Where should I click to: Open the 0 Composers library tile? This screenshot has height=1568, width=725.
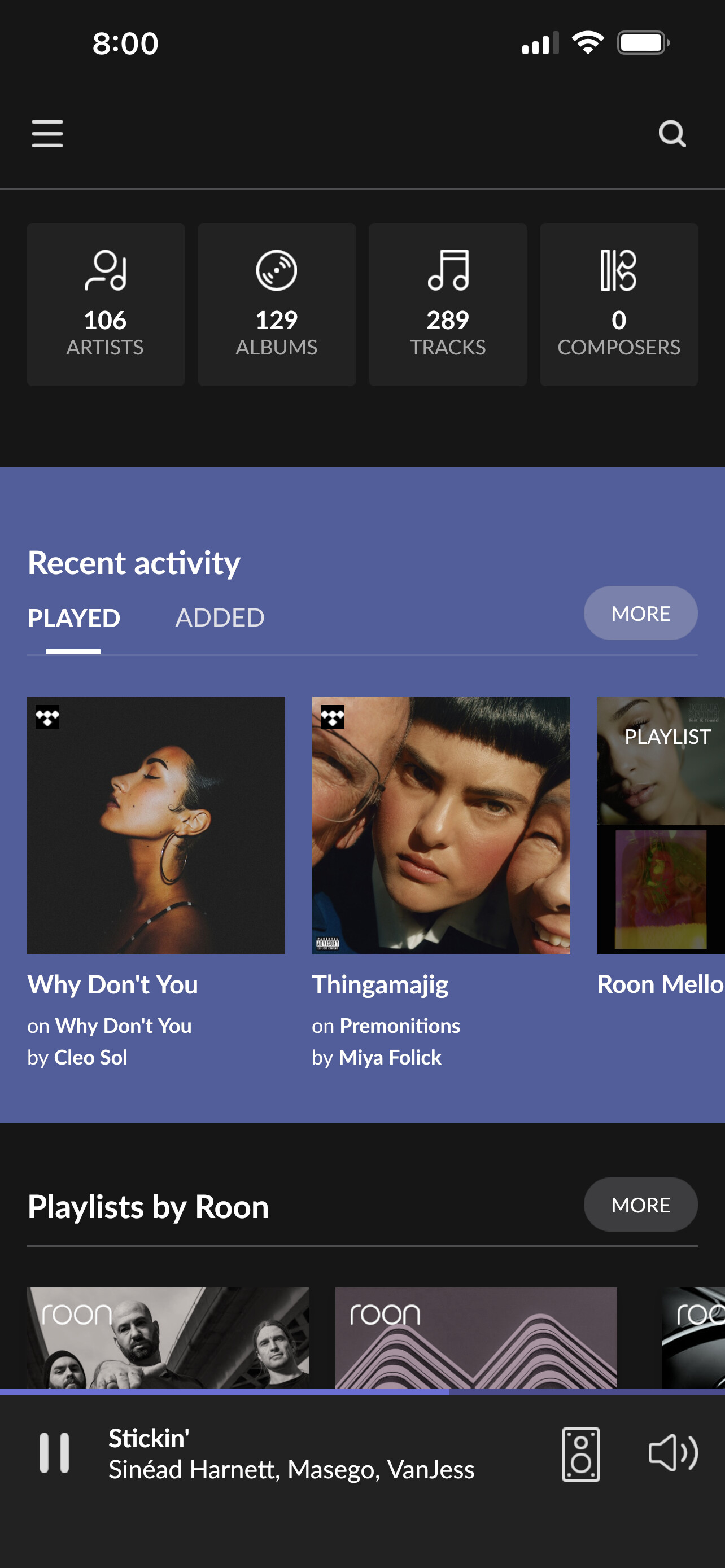point(618,304)
